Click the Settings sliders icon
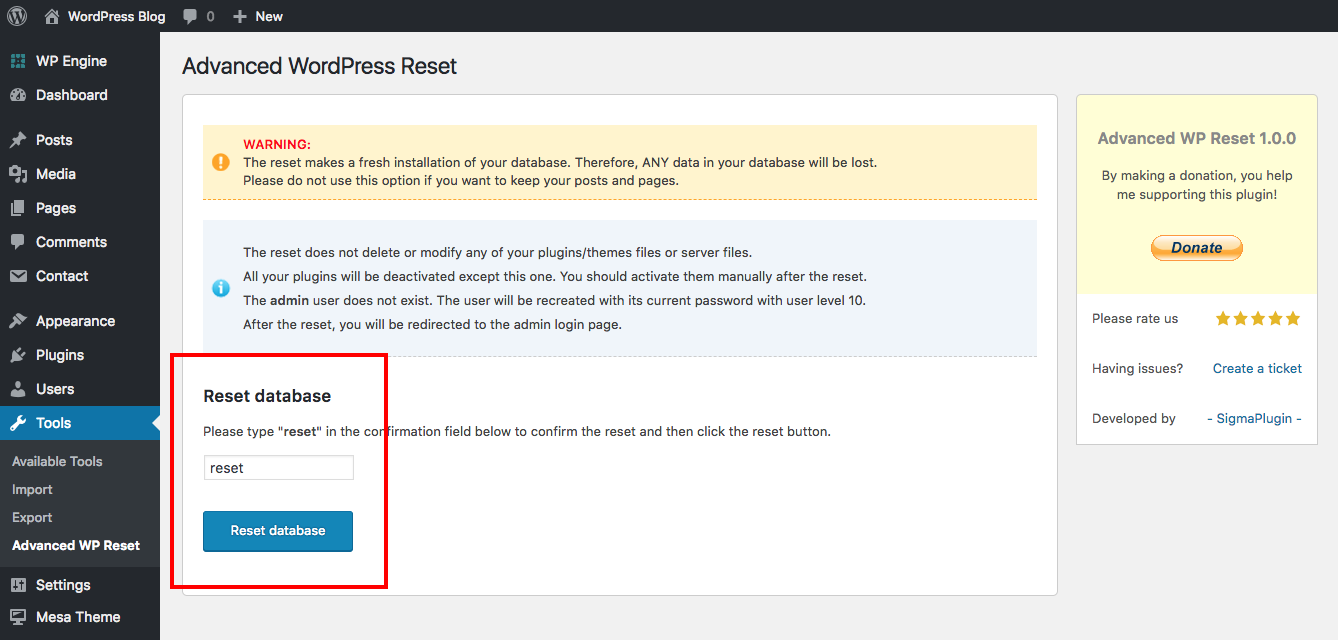The height and width of the screenshot is (640, 1338). coord(18,585)
